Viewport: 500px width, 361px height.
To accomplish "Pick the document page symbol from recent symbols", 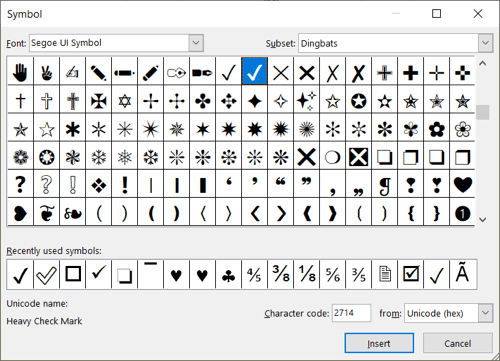I will click(x=384, y=274).
